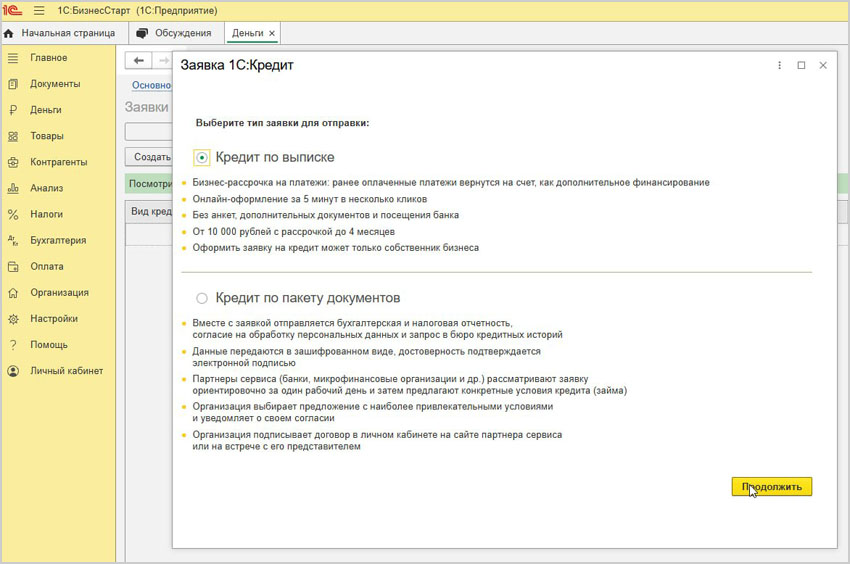Select the Кредит по выписке radio button
Viewport: 850px width, 564px height.
coord(202,158)
